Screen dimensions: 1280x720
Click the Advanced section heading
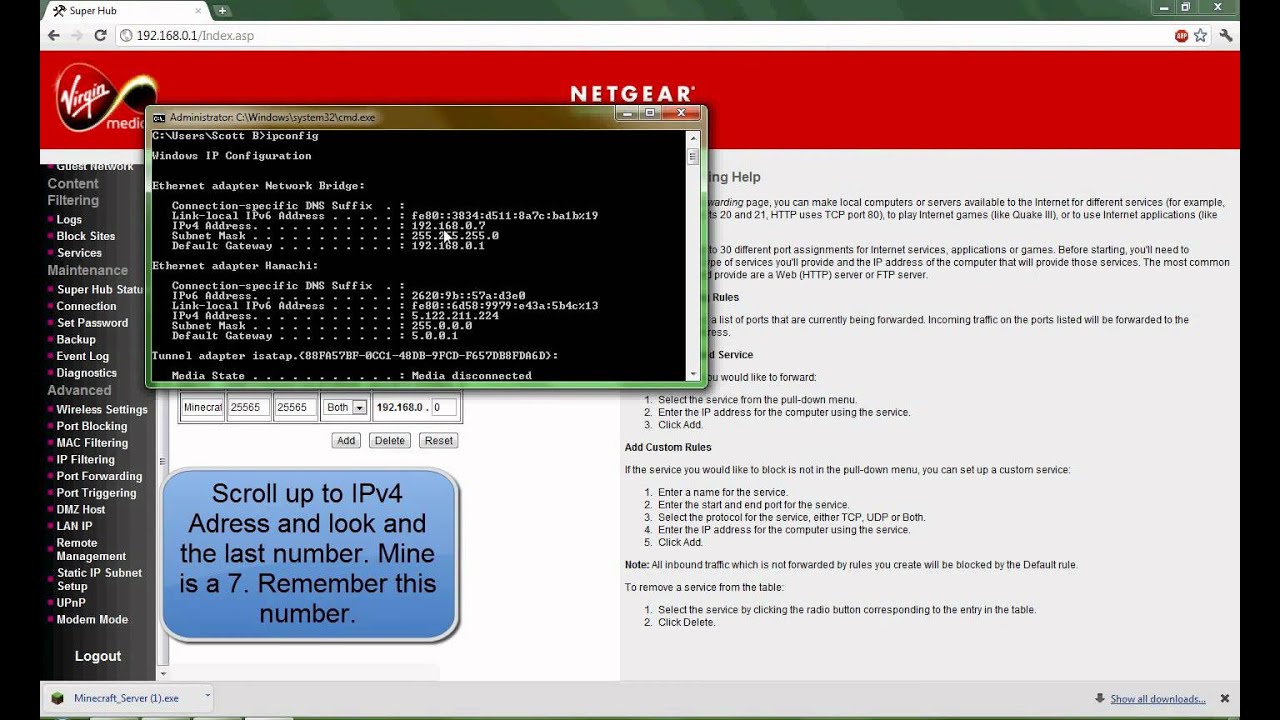tap(79, 390)
